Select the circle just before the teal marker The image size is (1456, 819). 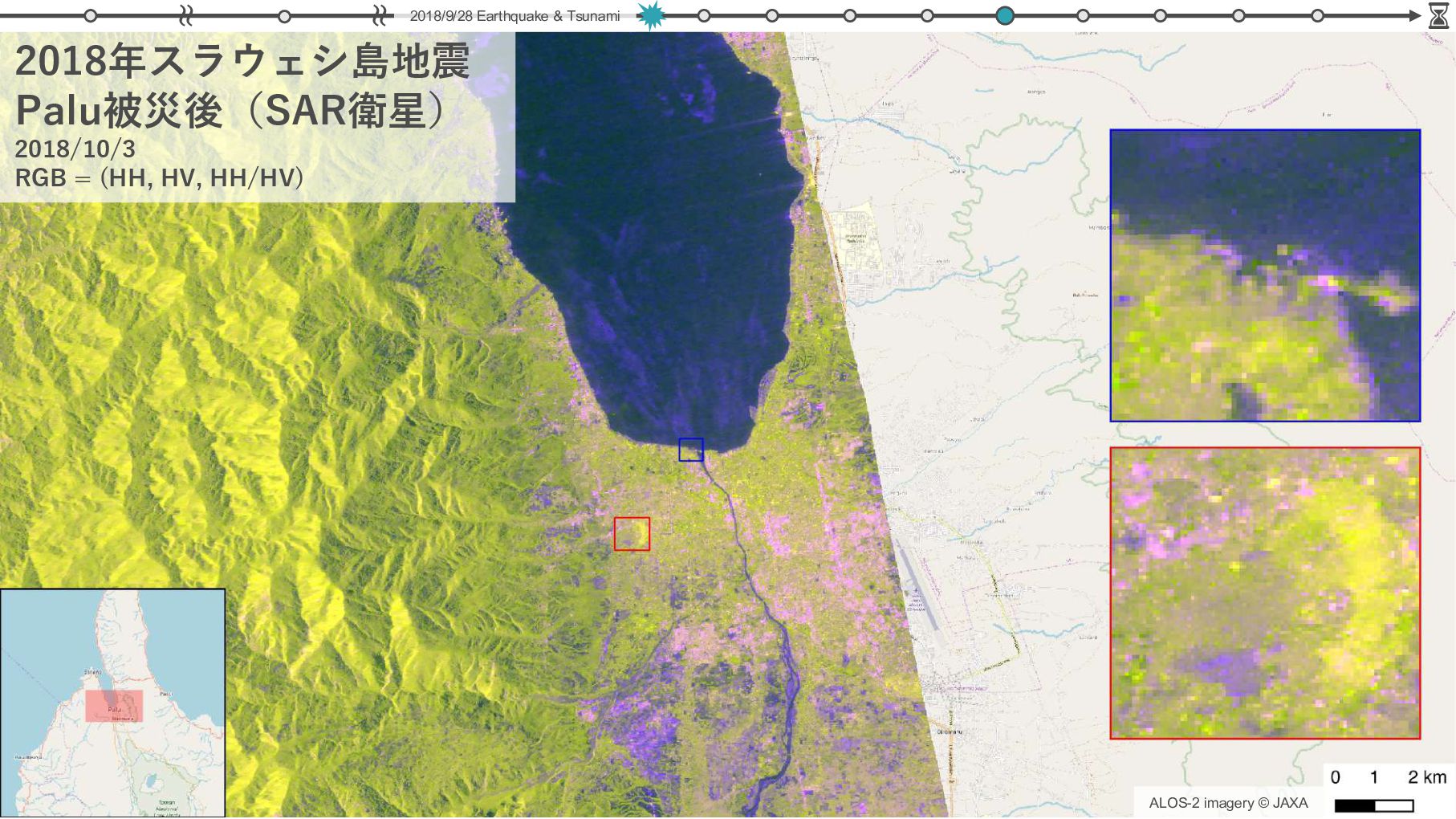(927, 15)
